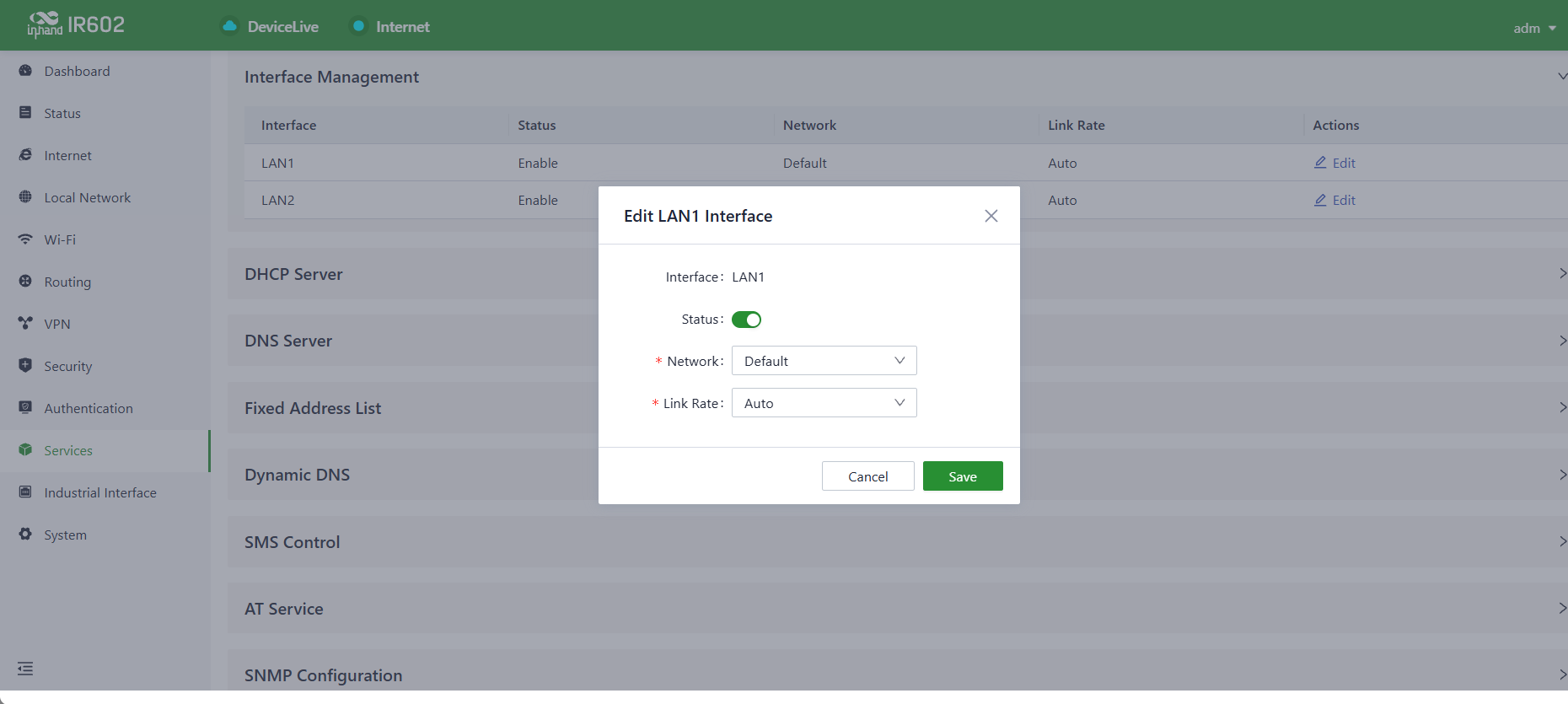Expand the AT Service section
This screenshot has height=704, width=1568.
[898, 609]
